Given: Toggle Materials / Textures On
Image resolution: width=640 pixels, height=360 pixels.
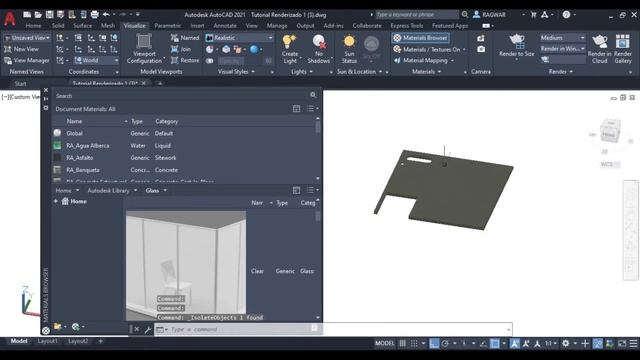Looking at the screenshot, I should [x=427, y=49].
